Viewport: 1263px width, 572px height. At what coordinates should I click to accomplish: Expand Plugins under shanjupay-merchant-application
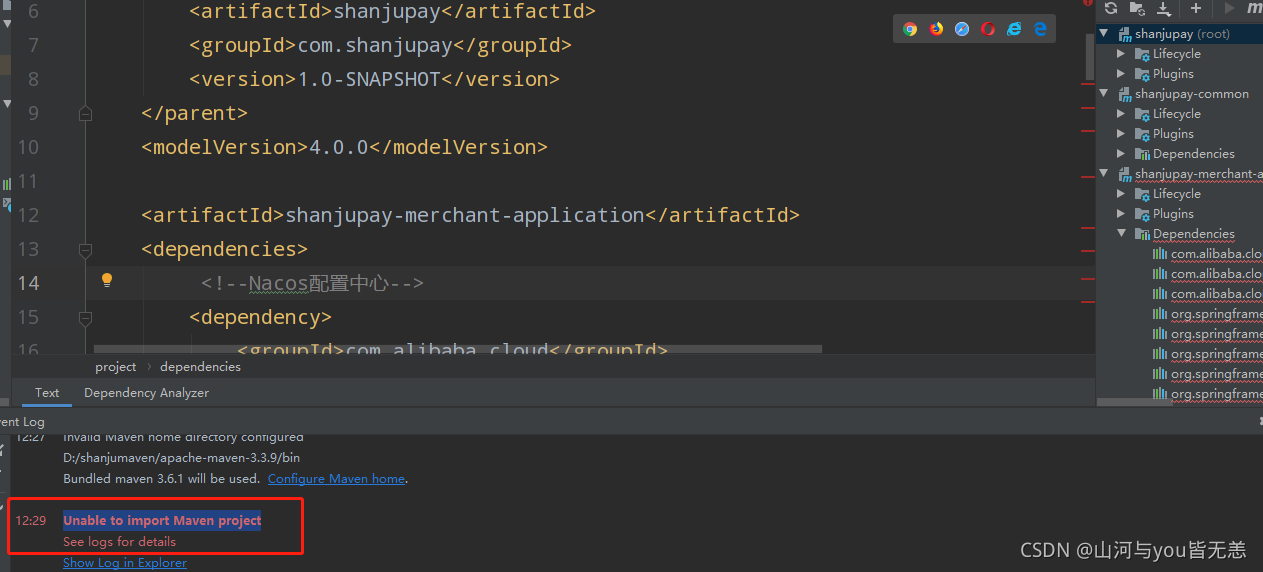coord(1121,214)
